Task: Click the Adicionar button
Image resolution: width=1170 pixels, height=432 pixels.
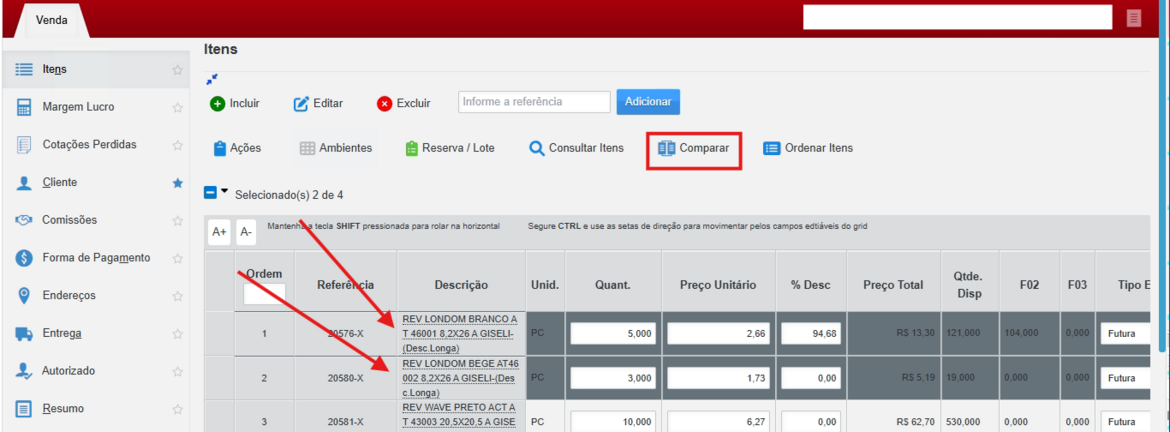Action: point(648,101)
